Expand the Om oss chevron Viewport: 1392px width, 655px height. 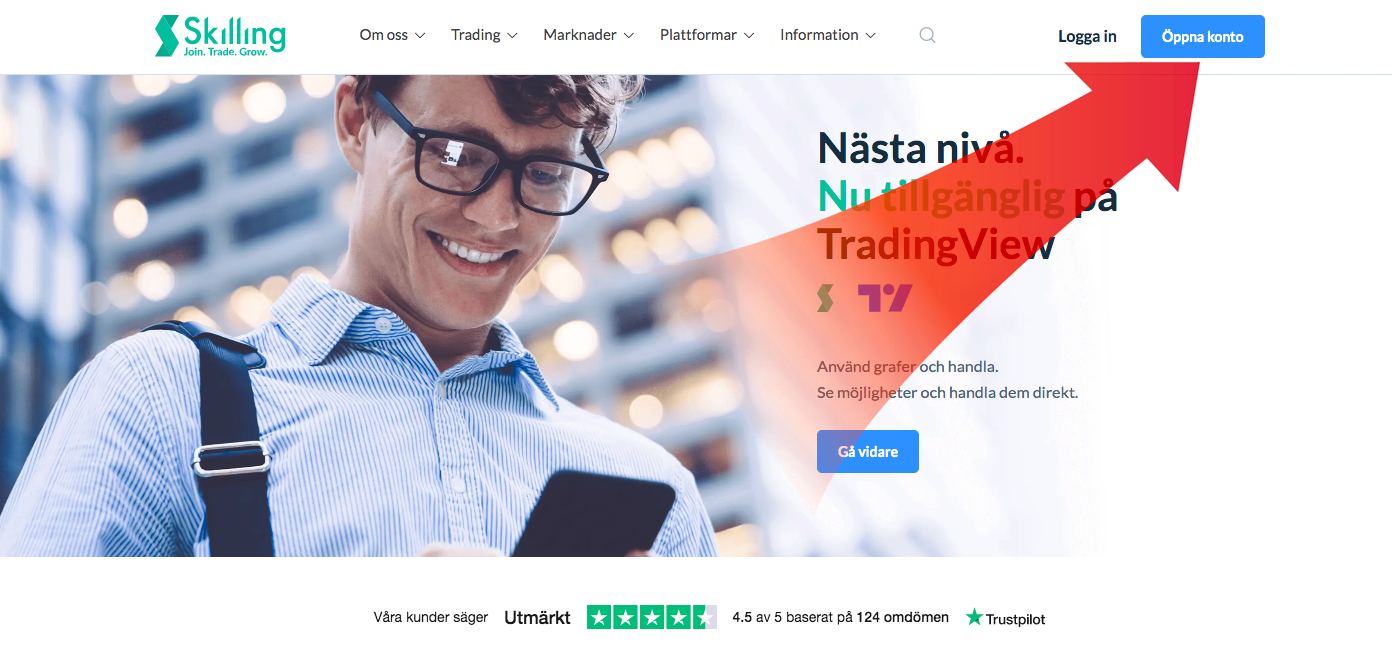coord(420,36)
